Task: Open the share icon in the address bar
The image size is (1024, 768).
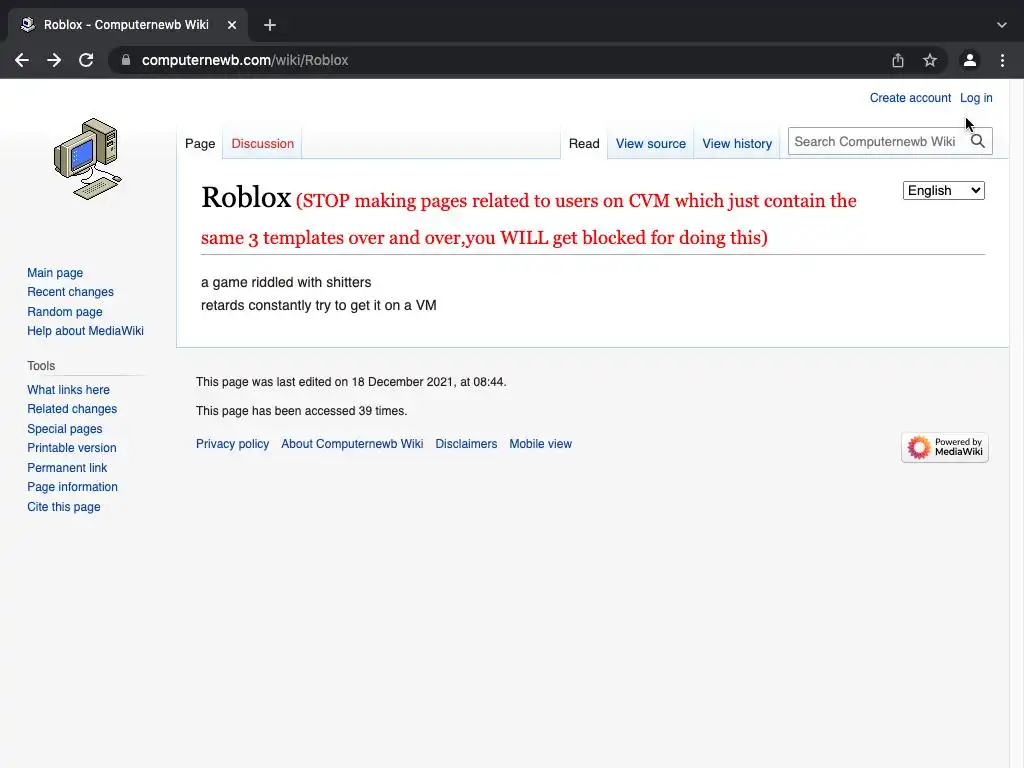Action: pyautogui.click(x=898, y=60)
